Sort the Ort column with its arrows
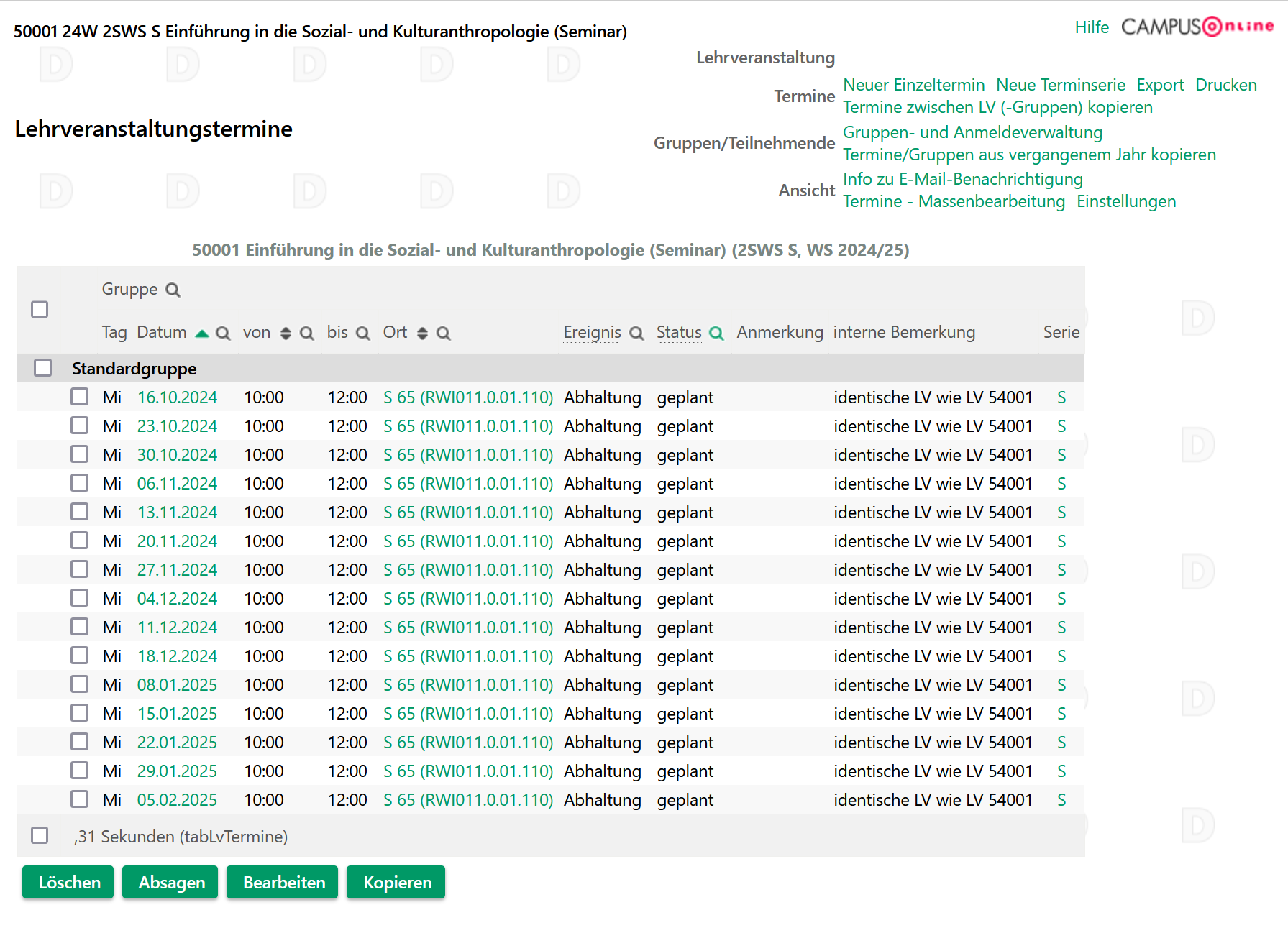Image resolution: width=1288 pixels, height=933 pixels. (x=423, y=334)
